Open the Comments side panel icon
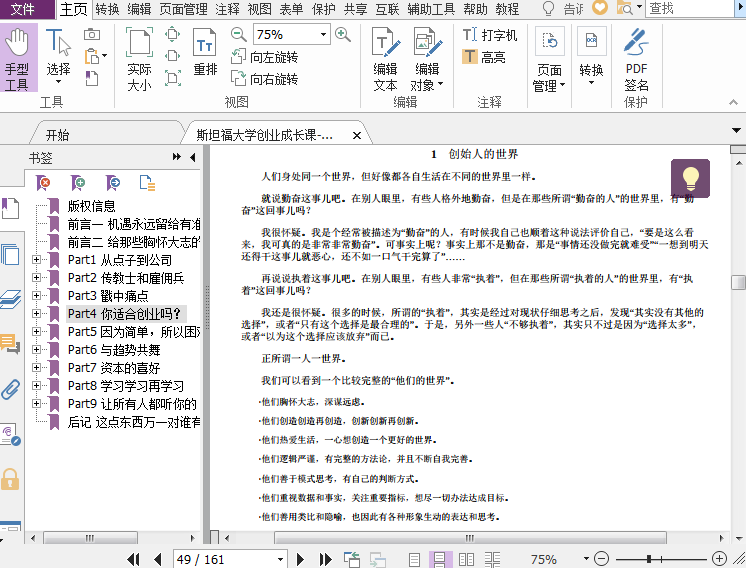Screen dimensions: 746x568 pos(10,343)
